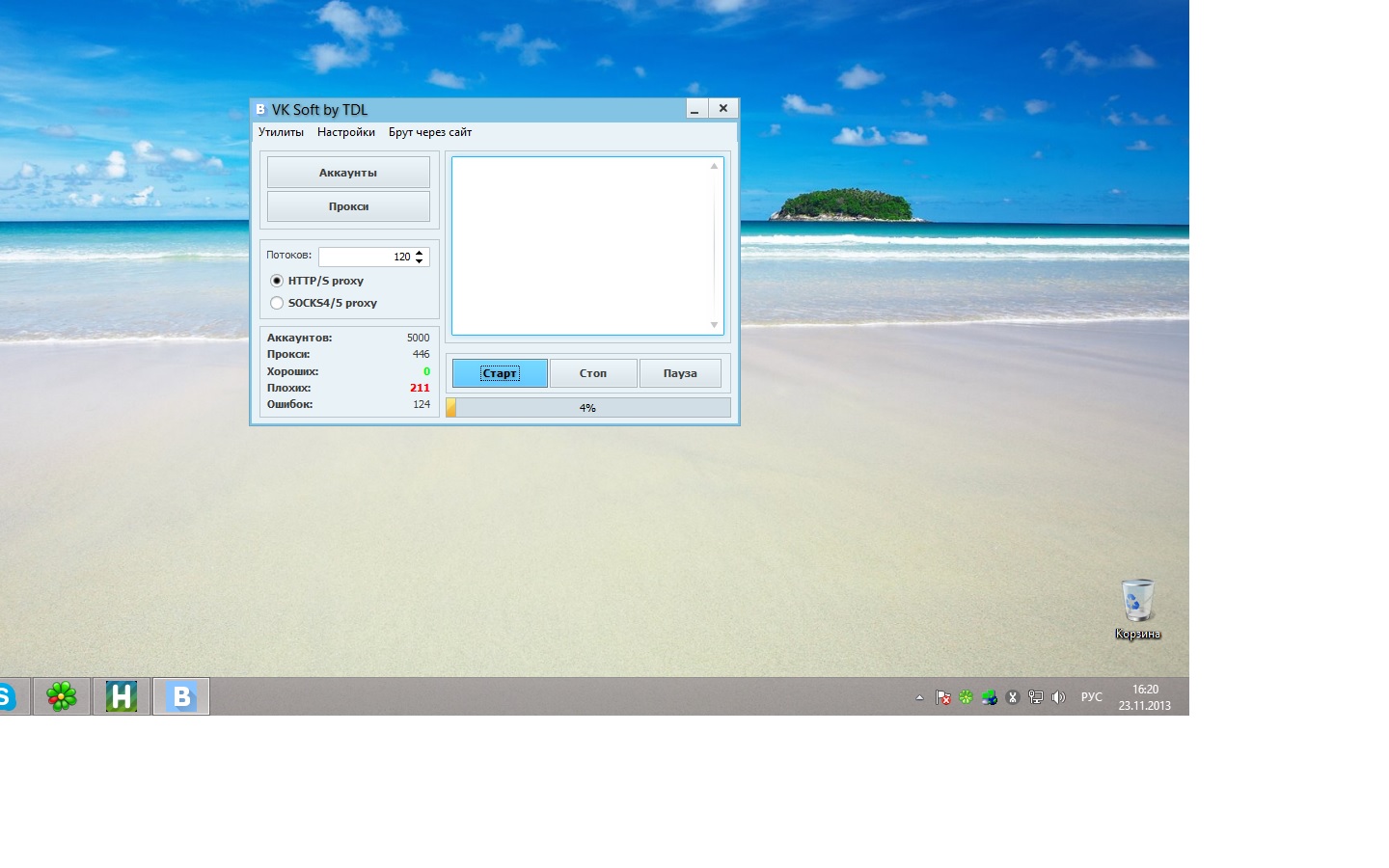Open the Настройки menu
Screen dimensions: 1389x868
[x=345, y=132]
